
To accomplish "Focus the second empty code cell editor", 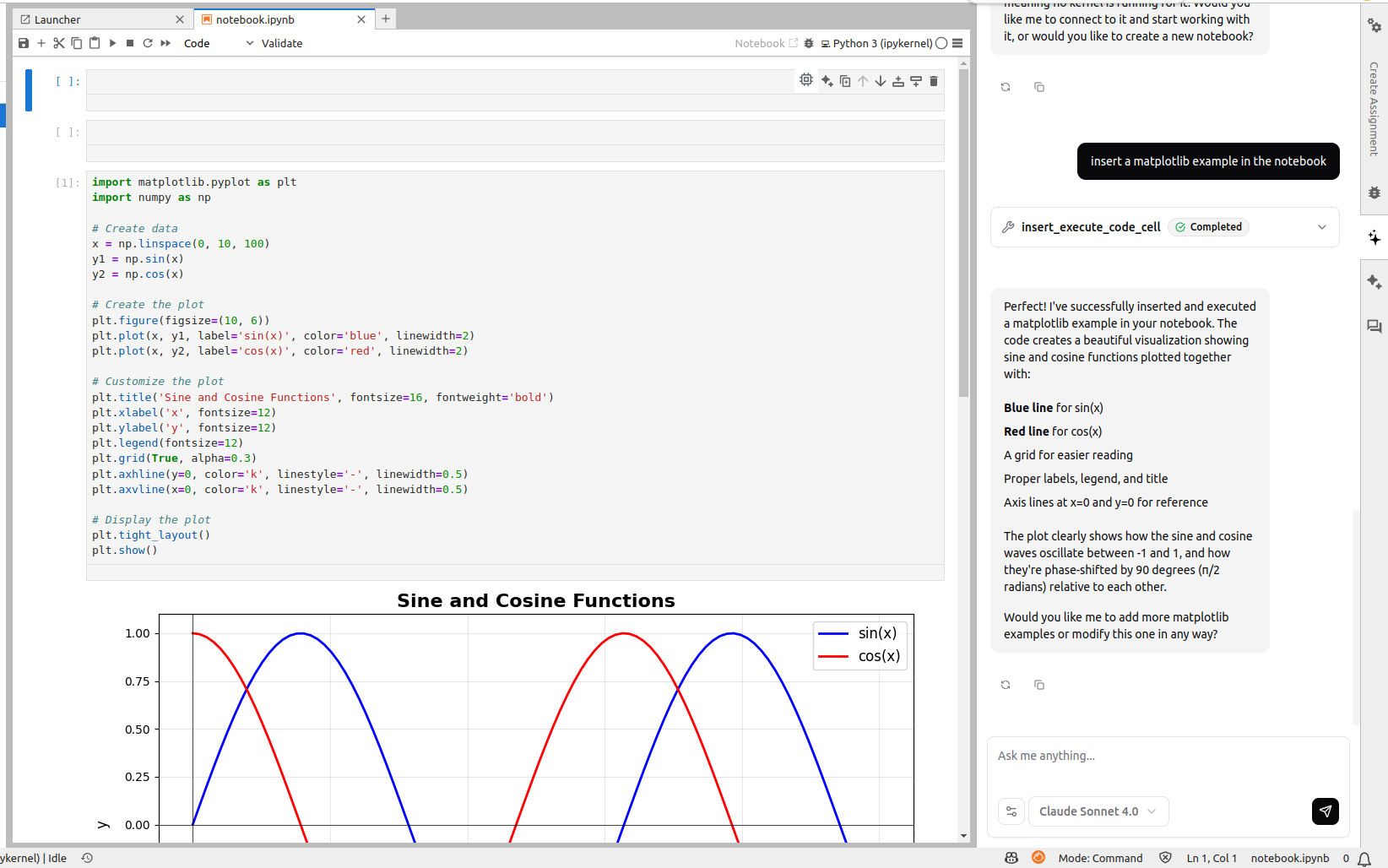I will (515, 133).
